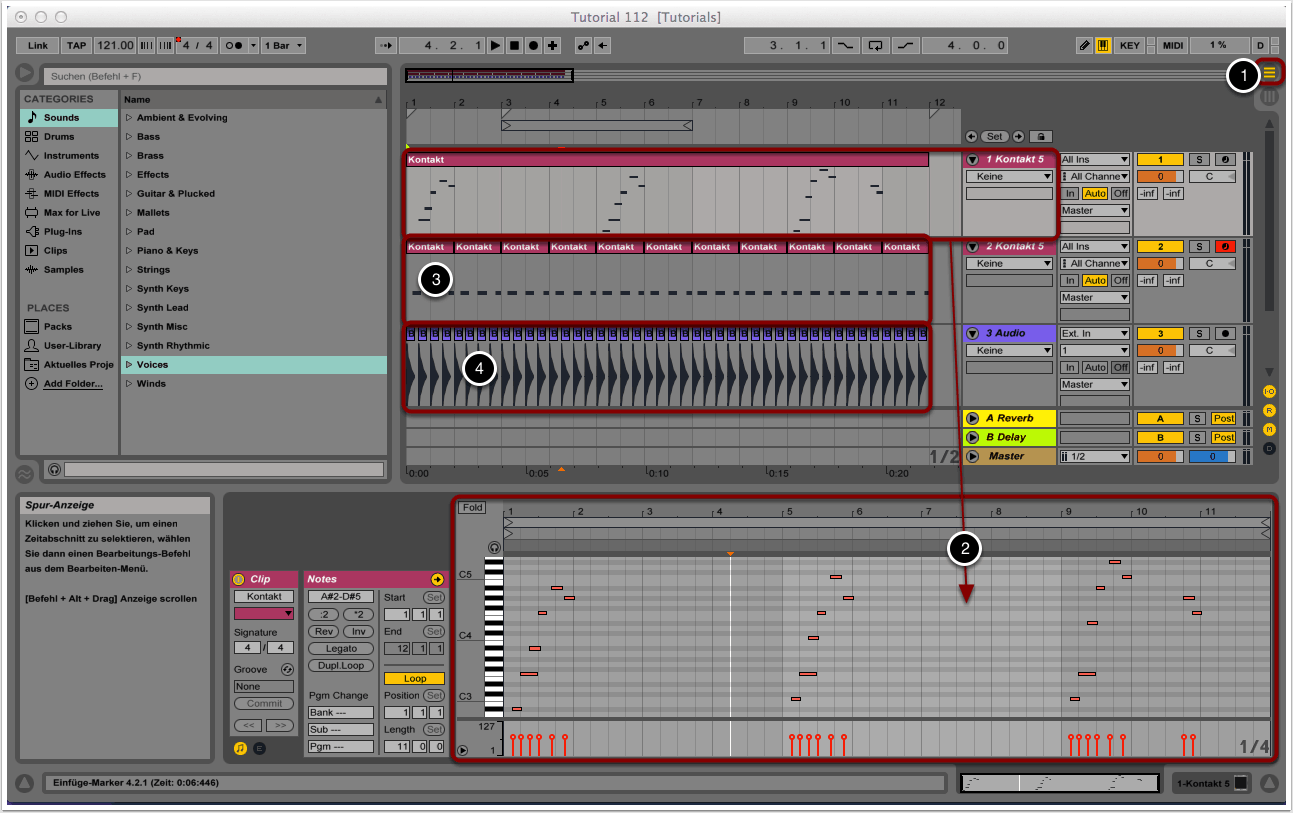Screen dimensions: 1293x813
Task: Switch to Session view using the yellow view toggle
Action: click(1270, 72)
